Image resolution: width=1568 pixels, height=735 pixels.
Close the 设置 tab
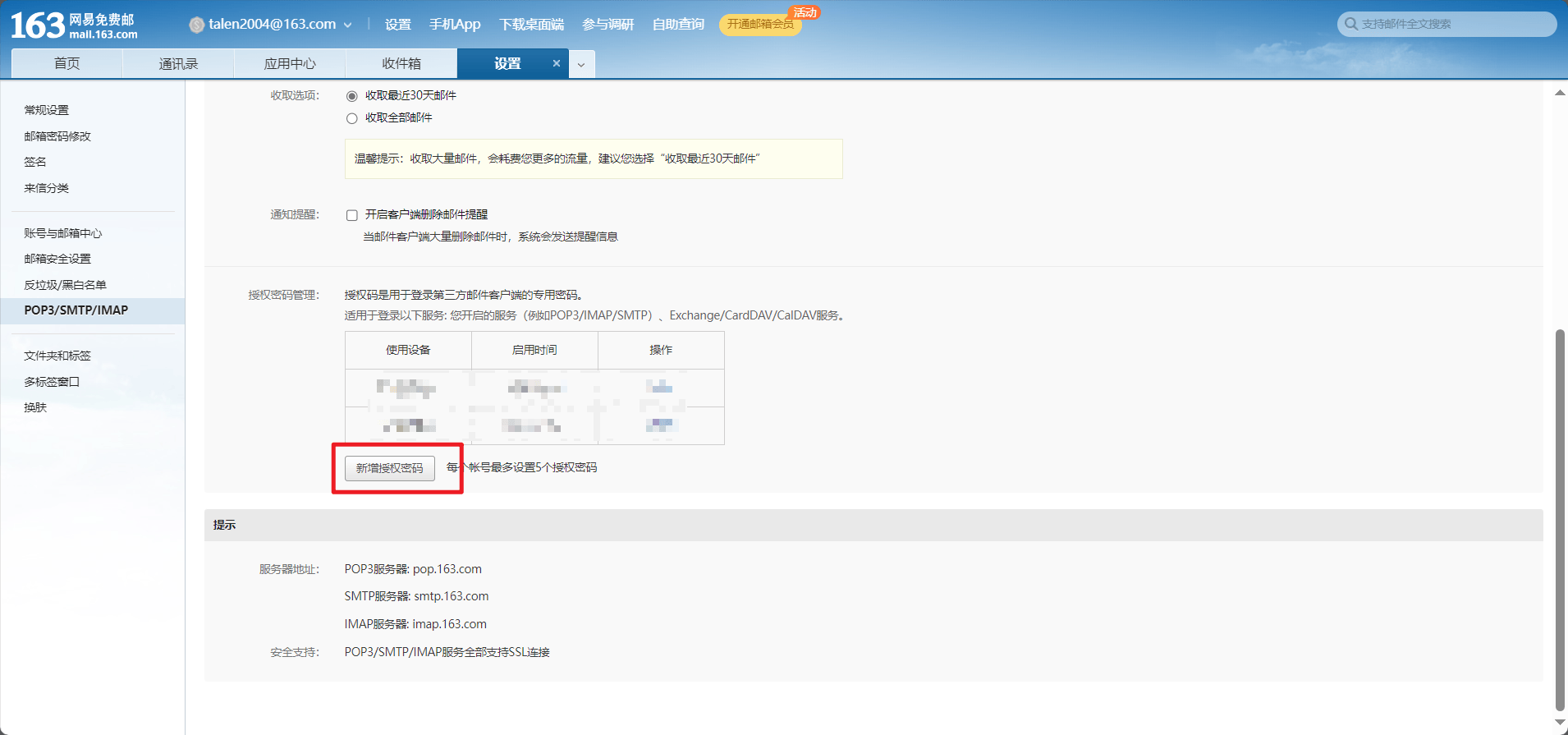coord(556,63)
